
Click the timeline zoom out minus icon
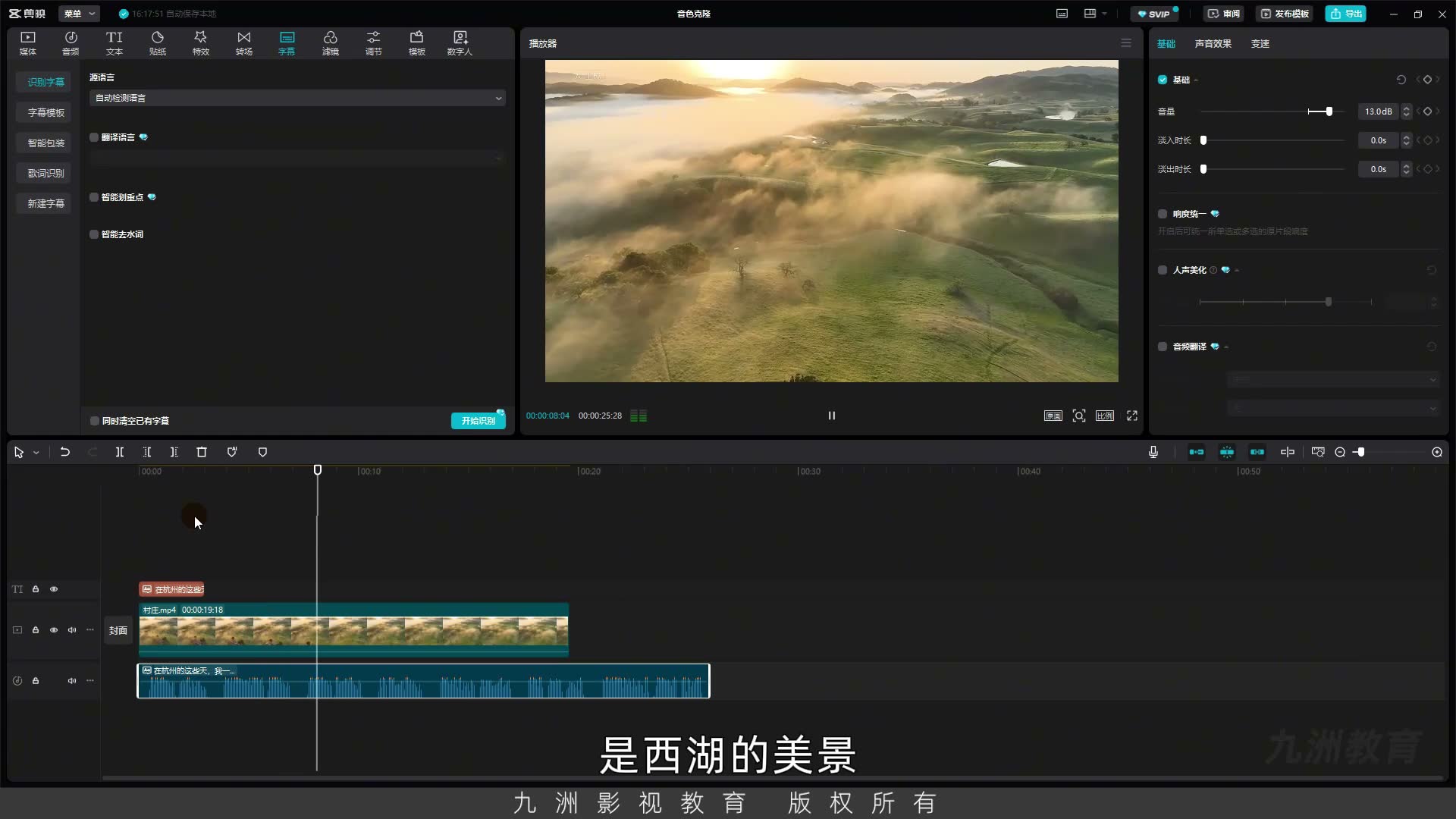[x=1340, y=452]
